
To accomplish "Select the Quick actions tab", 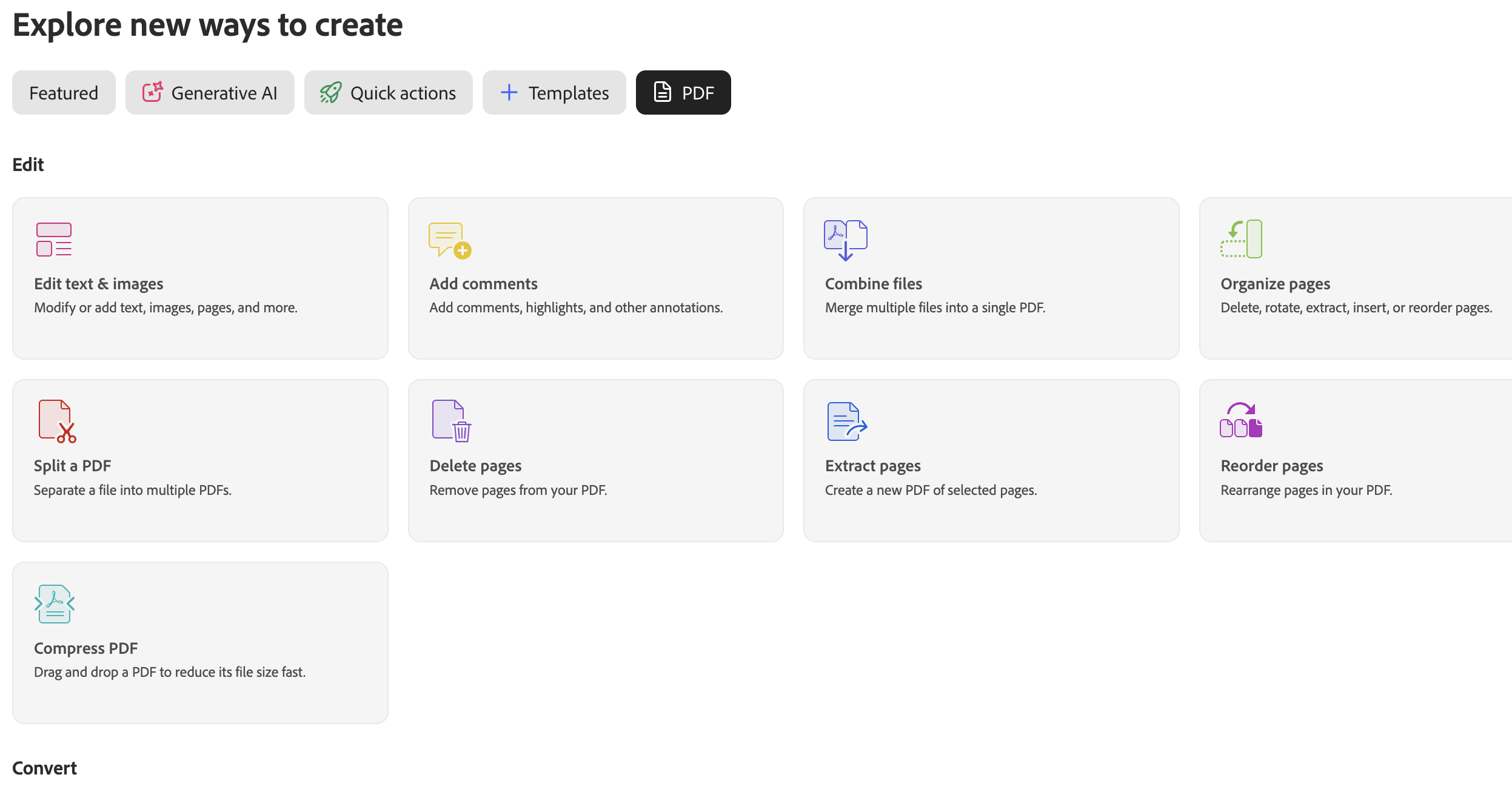I will pos(388,93).
